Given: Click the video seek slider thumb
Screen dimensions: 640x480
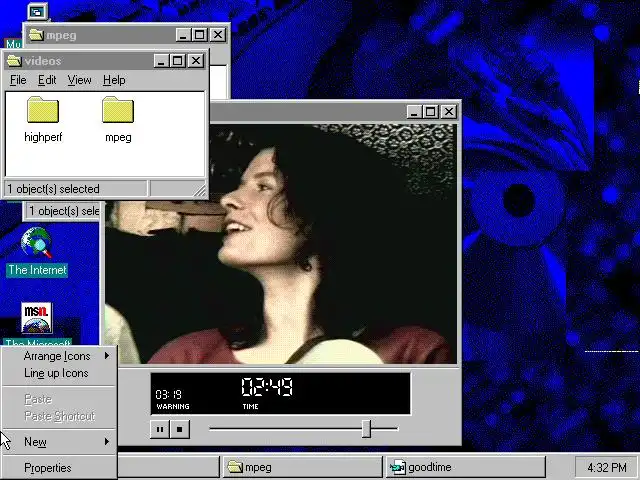Looking at the screenshot, I should coord(366,429).
